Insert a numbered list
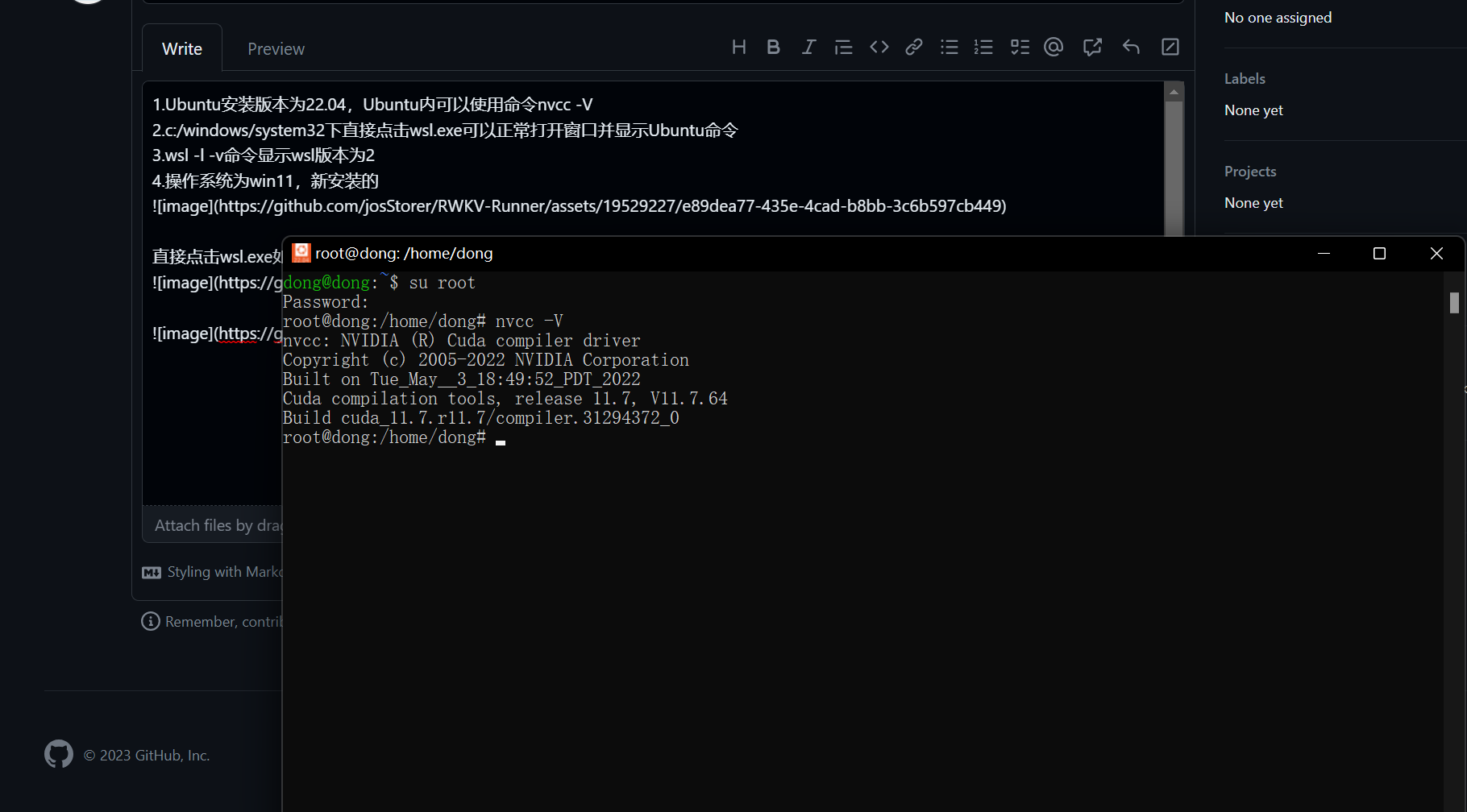Viewport: 1467px width, 812px height. coord(983,47)
